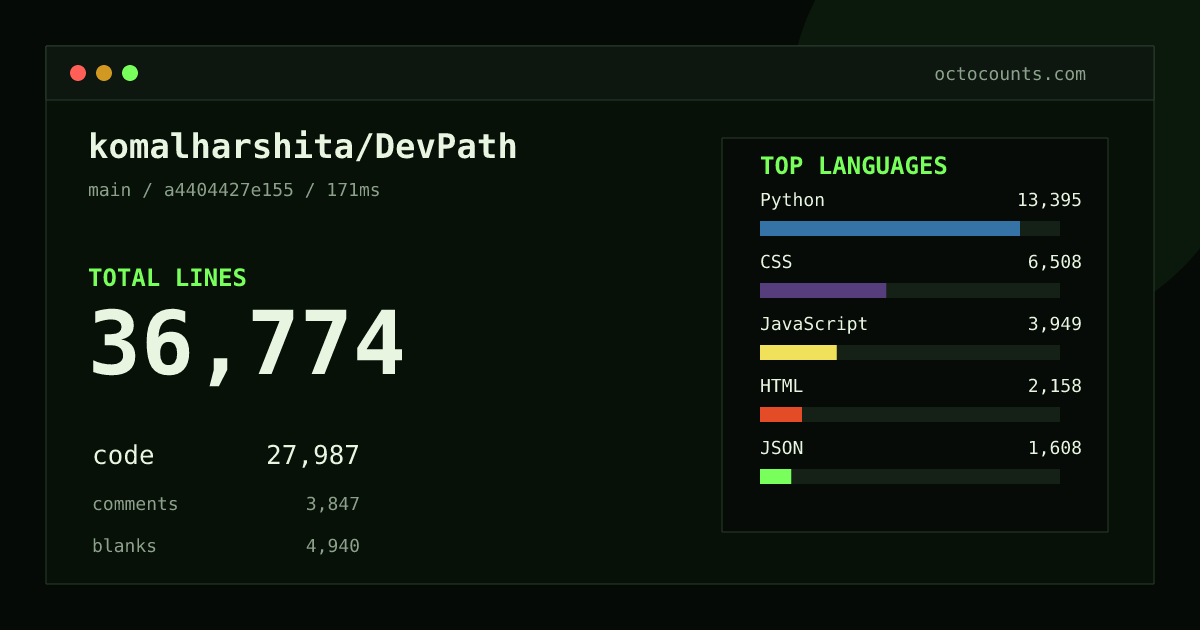Click the HTML language label
Viewport: 1200px width, 630px height.
click(x=781, y=386)
